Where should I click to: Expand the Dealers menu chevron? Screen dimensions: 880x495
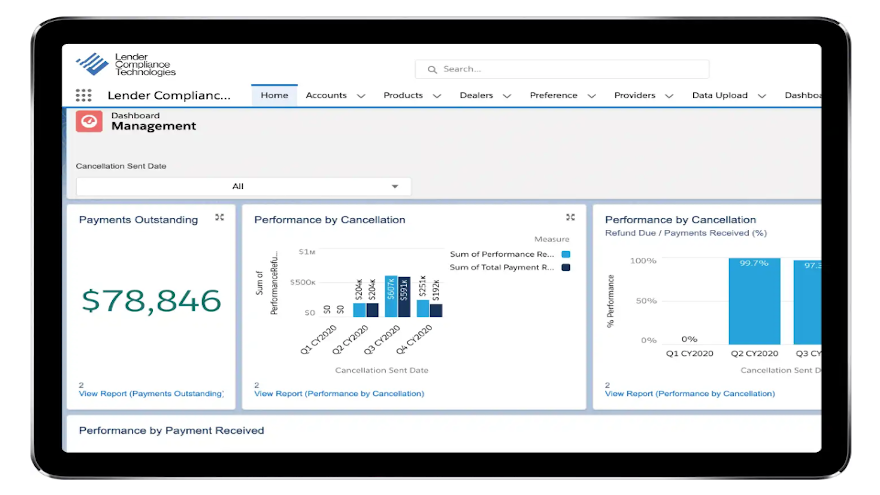click(x=507, y=96)
